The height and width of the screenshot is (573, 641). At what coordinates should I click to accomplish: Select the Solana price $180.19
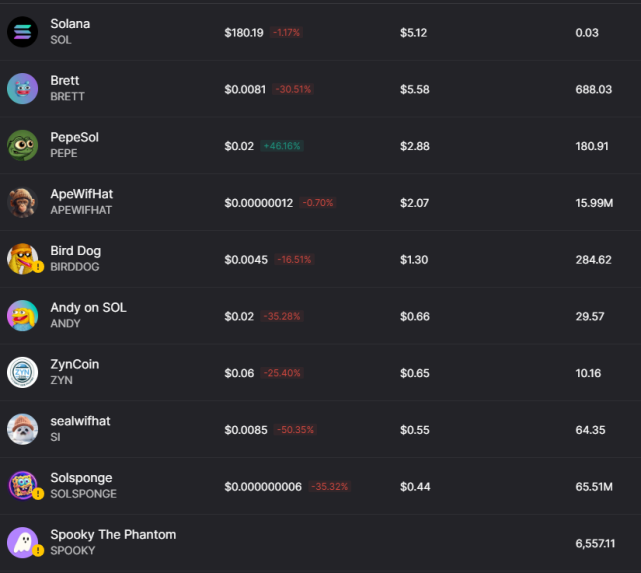pos(244,33)
